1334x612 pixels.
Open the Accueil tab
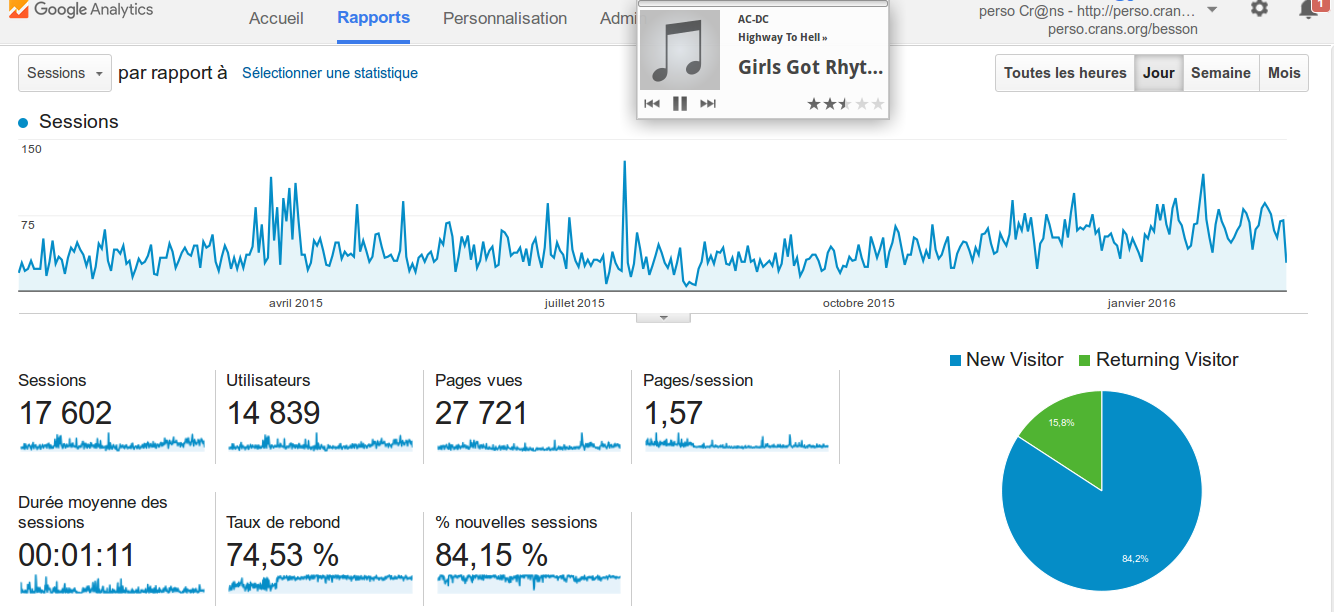[276, 18]
